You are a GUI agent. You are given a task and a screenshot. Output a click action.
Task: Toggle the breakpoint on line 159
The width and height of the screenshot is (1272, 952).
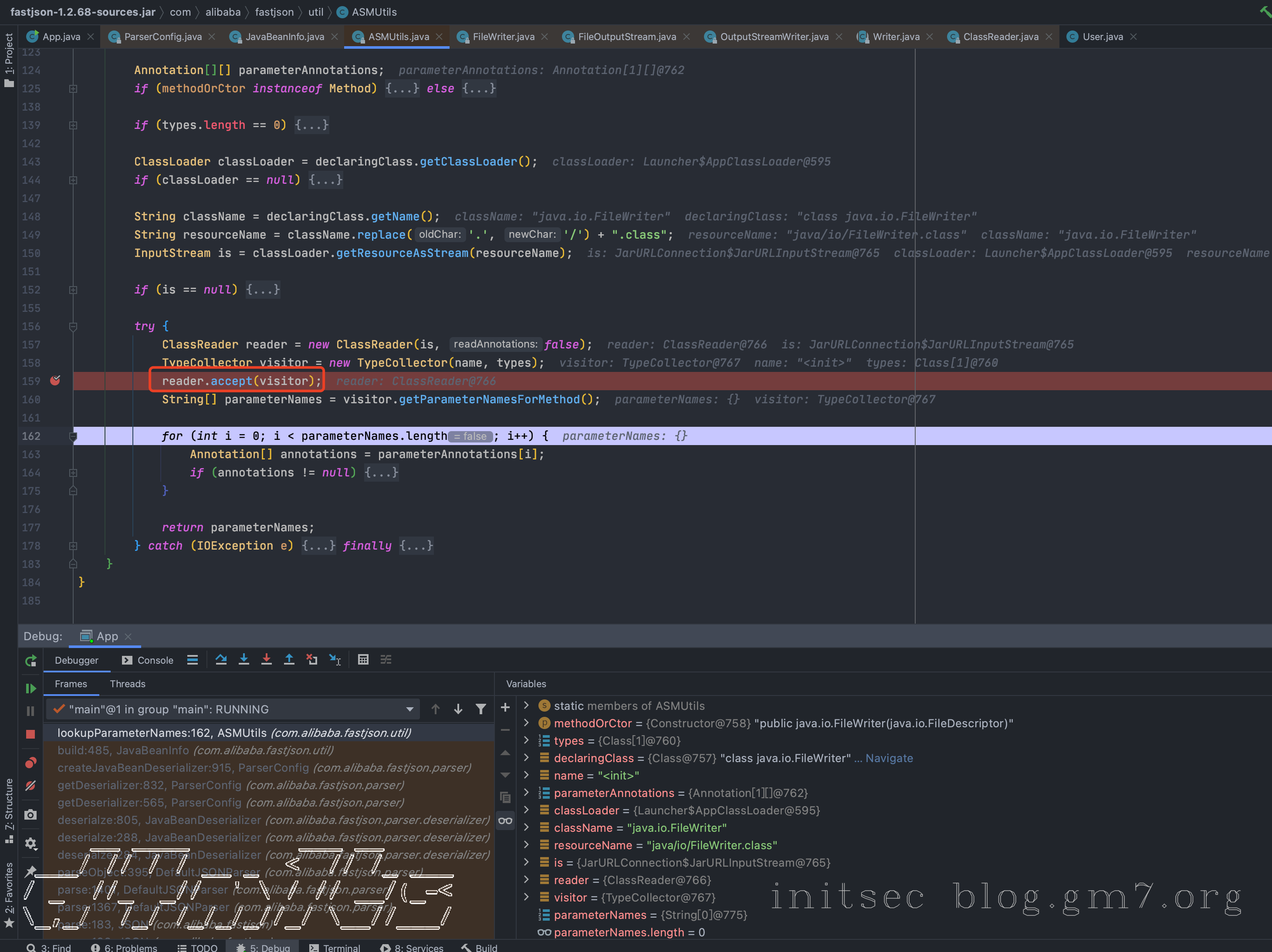(55, 381)
